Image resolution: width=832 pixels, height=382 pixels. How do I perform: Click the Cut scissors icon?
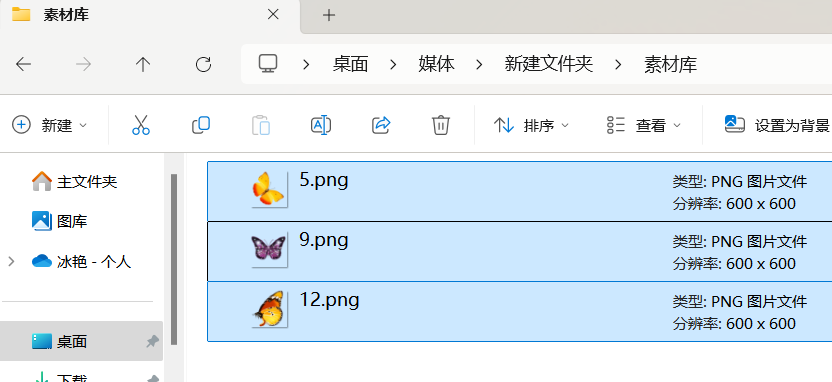[141, 125]
